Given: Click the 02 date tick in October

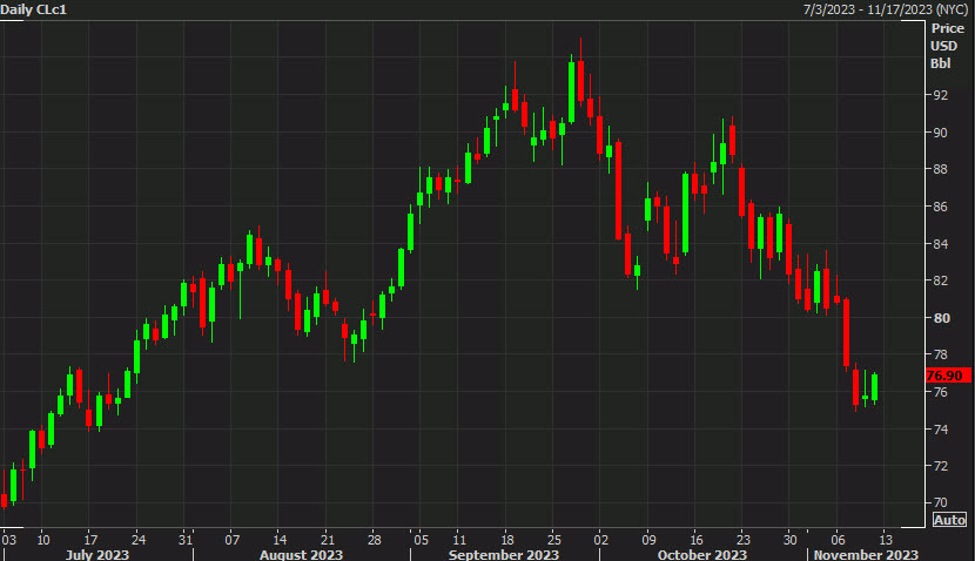Looking at the screenshot, I should (x=601, y=537).
